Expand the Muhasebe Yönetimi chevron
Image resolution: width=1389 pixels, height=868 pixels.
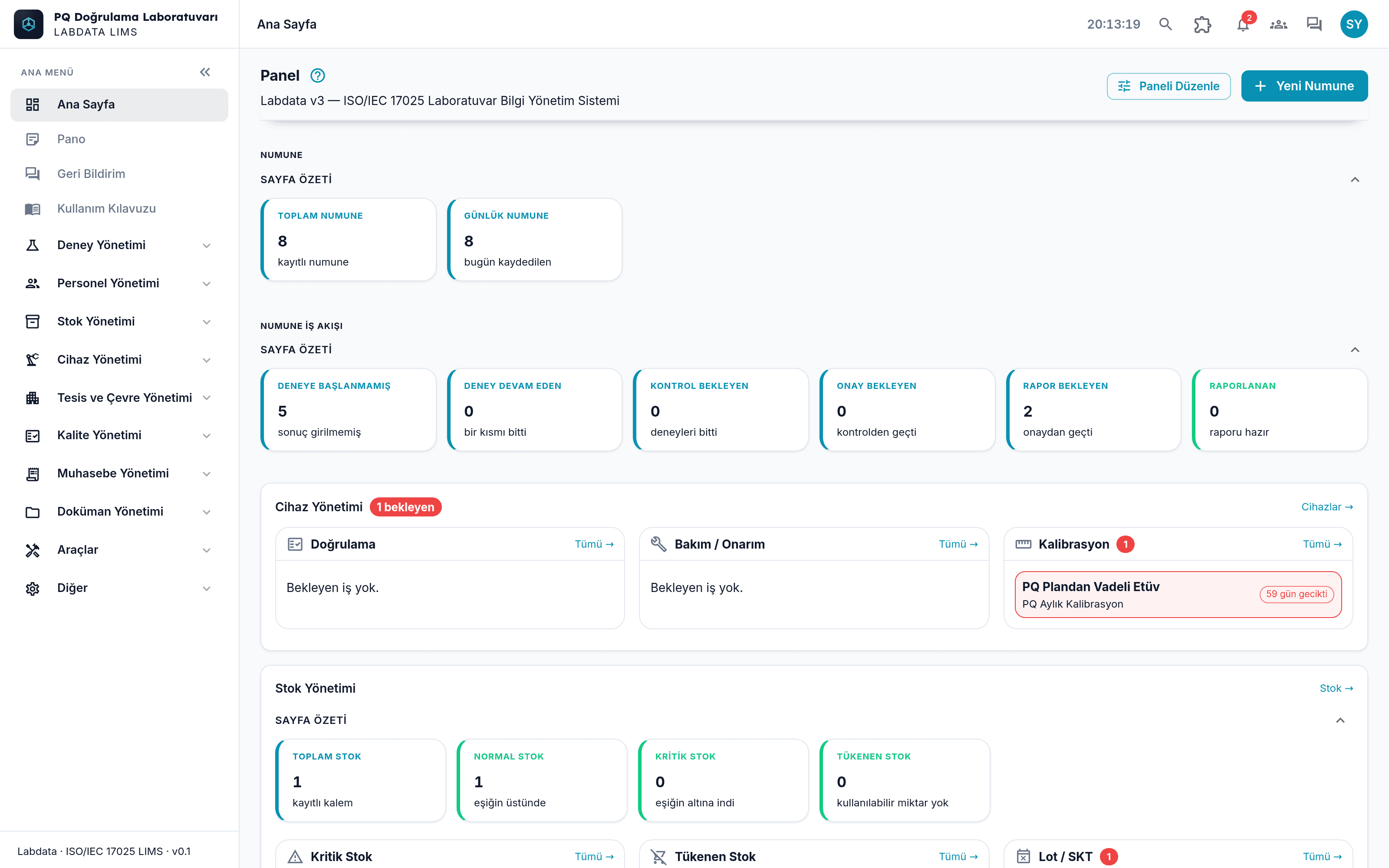207,474
